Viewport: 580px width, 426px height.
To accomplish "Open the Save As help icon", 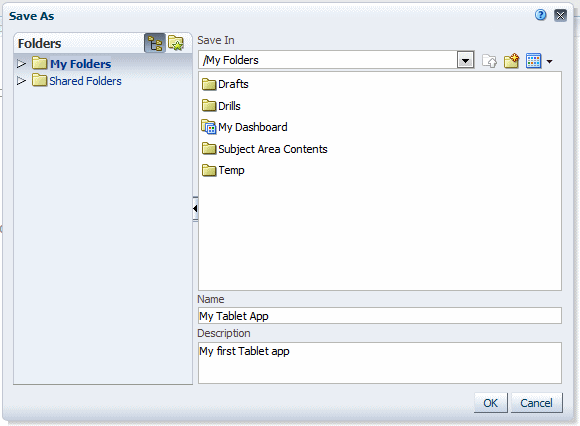I will click(540, 15).
